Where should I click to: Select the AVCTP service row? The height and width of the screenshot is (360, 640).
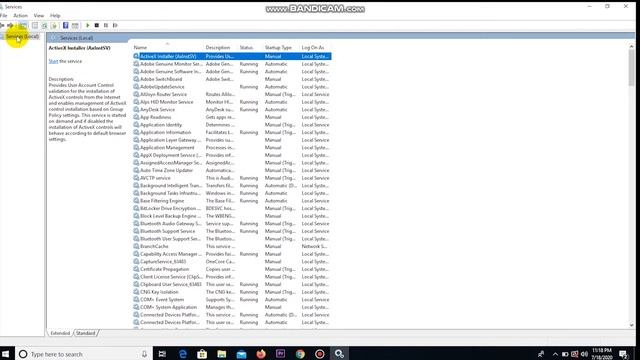pos(232,178)
